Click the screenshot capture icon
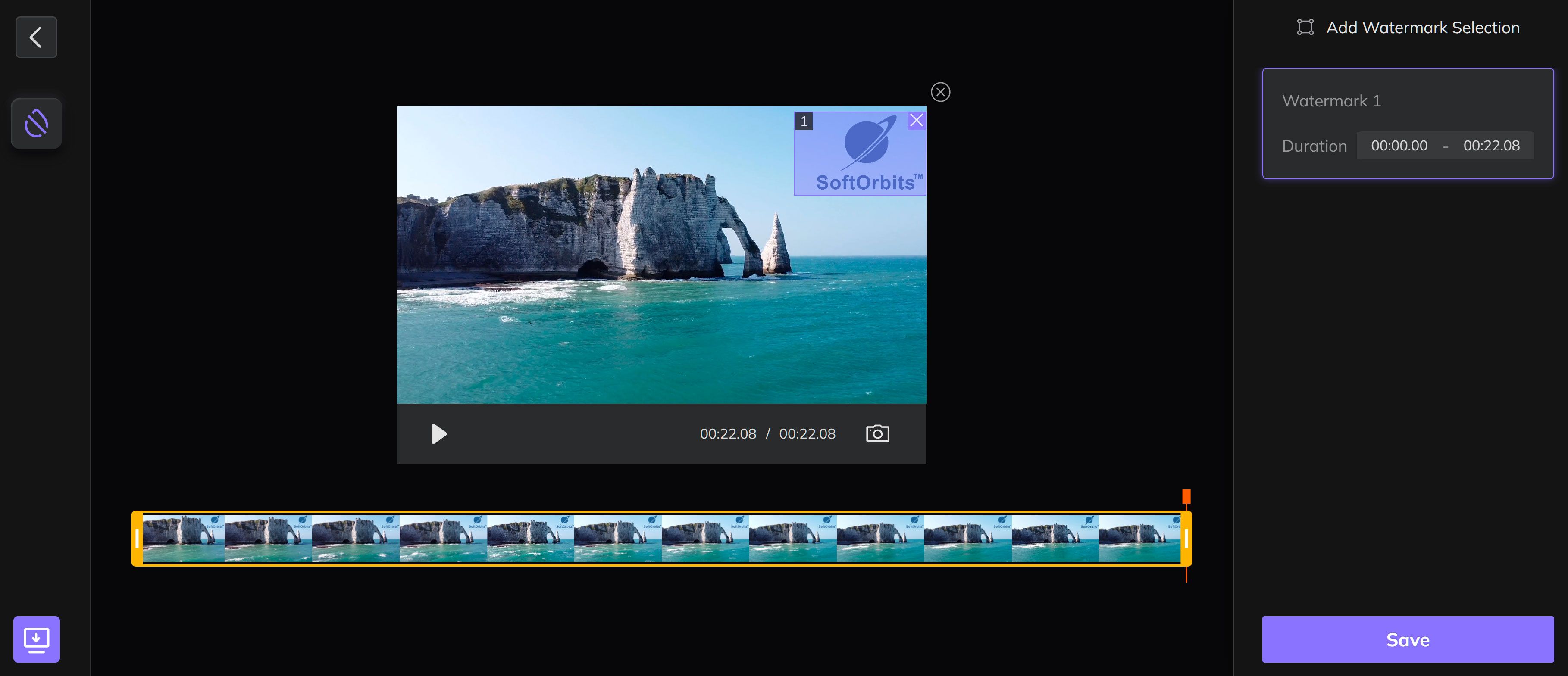The image size is (1568, 676). (876, 433)
